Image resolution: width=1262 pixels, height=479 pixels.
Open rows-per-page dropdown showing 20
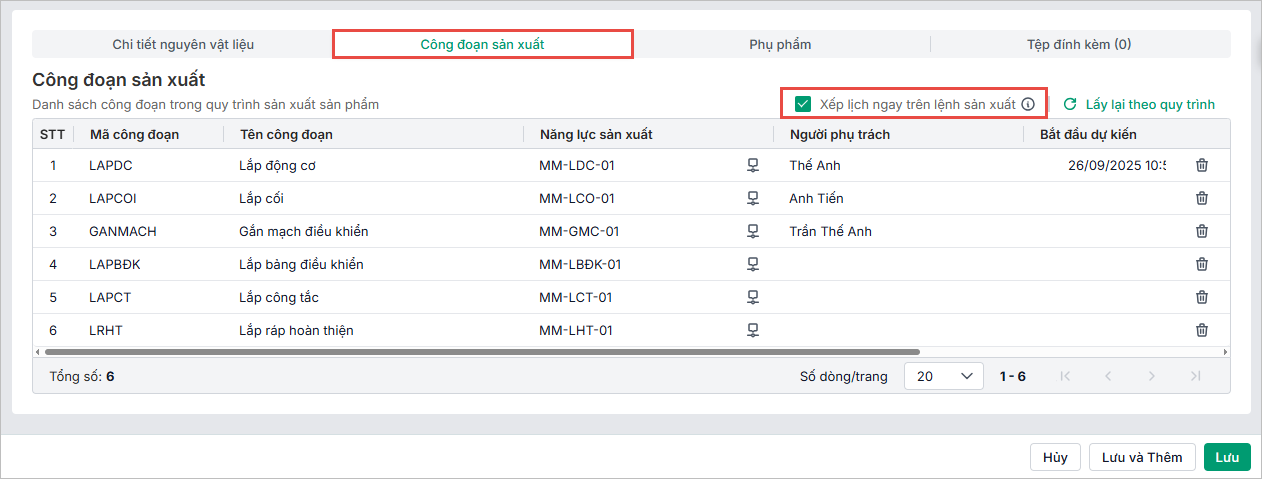click(943, 376)
